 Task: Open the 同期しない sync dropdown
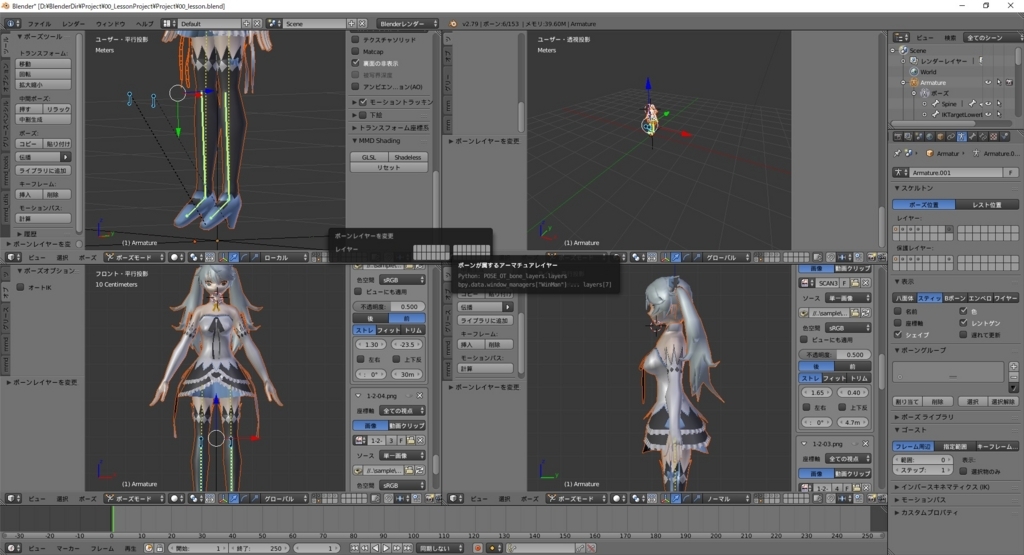pyautogui.click(x=440, y=548)
